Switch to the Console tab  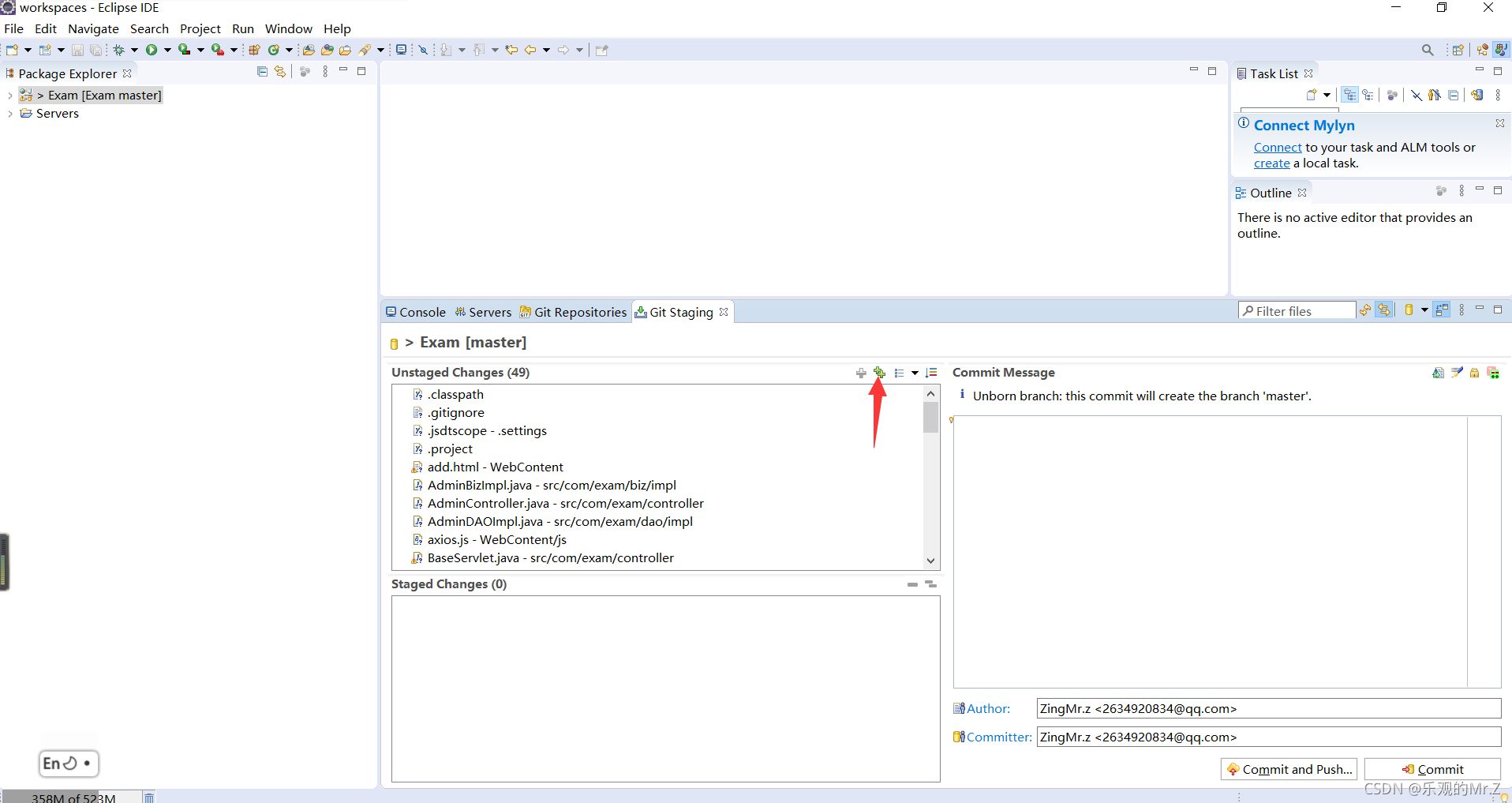tap(416, 312)
